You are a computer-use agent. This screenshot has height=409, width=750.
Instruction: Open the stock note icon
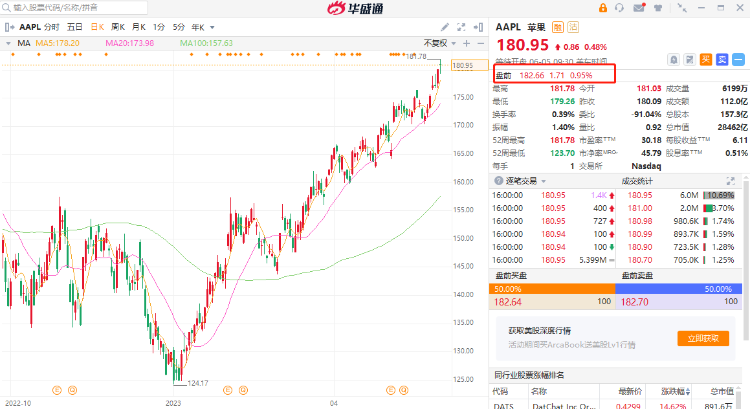(x=690, y=60)
